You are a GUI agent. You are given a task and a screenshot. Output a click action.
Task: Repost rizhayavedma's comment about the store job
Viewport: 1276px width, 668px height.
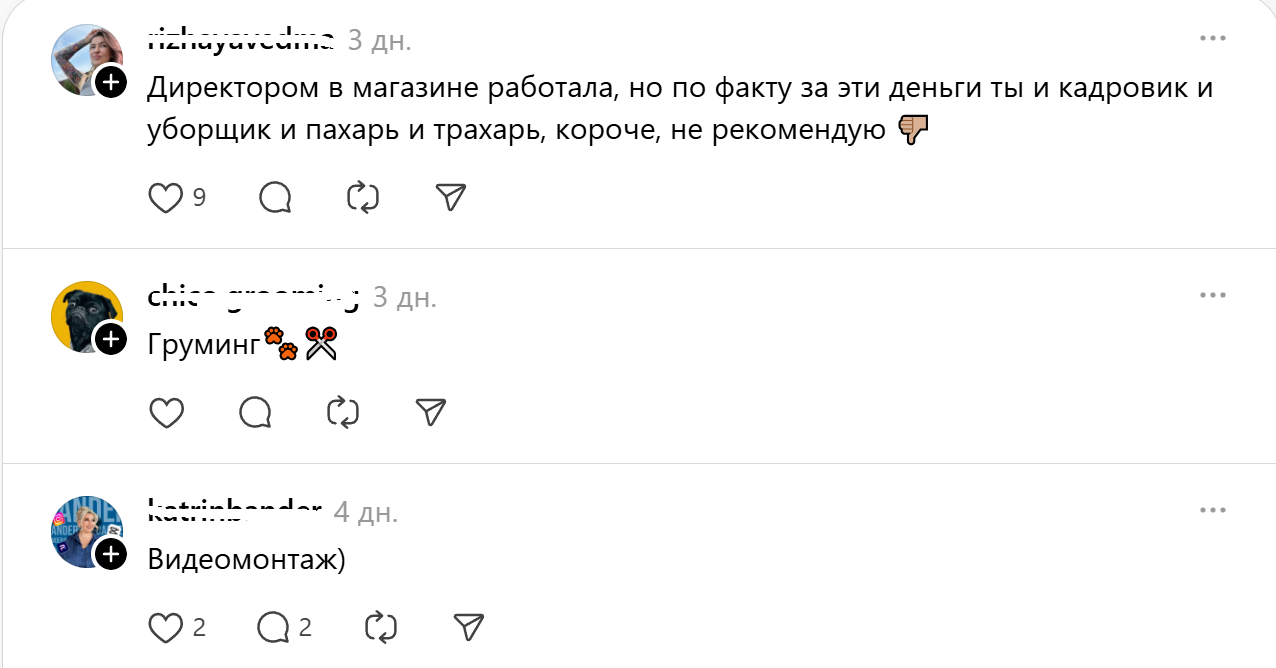click(363, 197)
